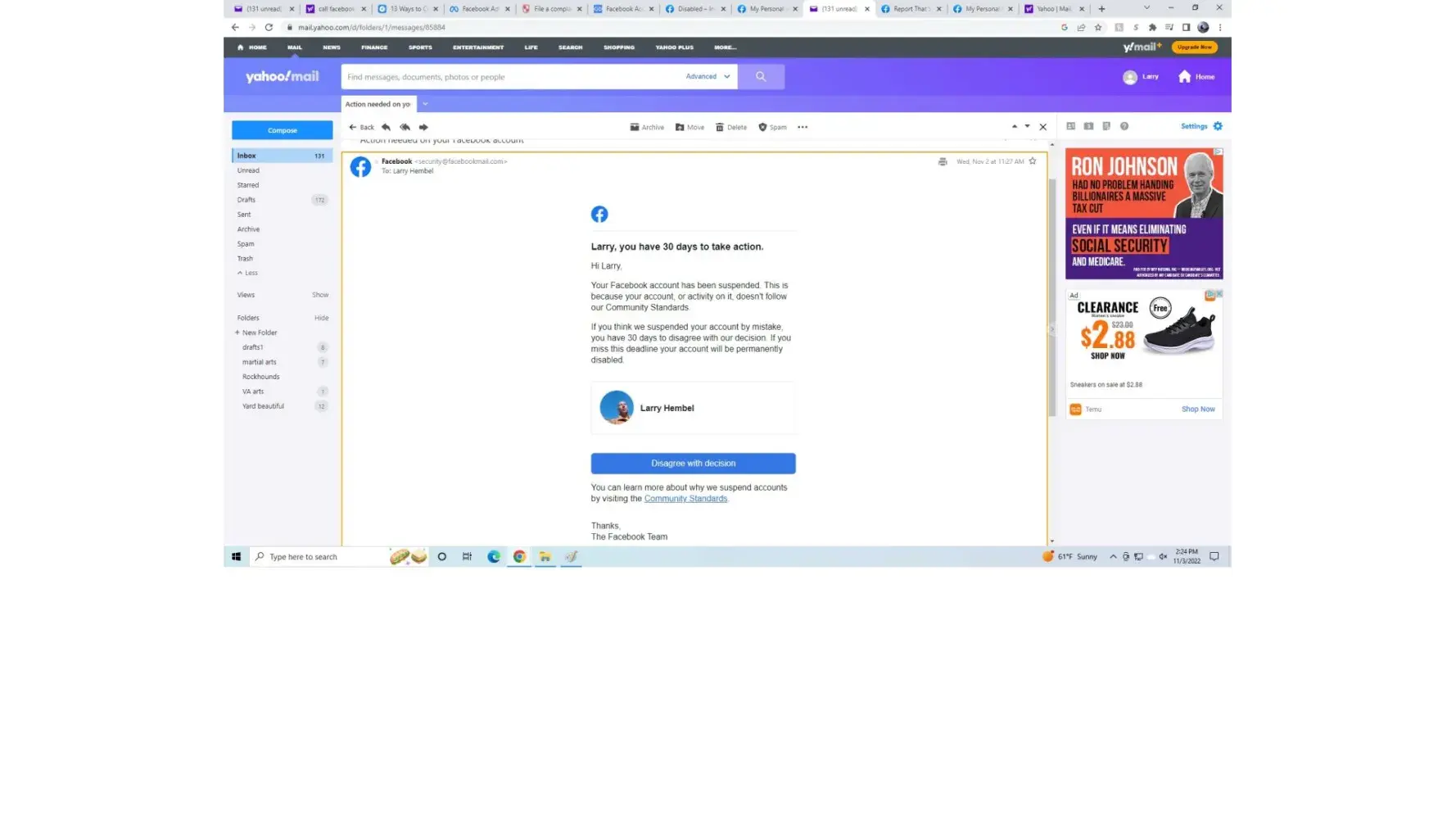This screenshot has height=819, width=1456.
Task: Open the Finance menu item
Action: 374,48
